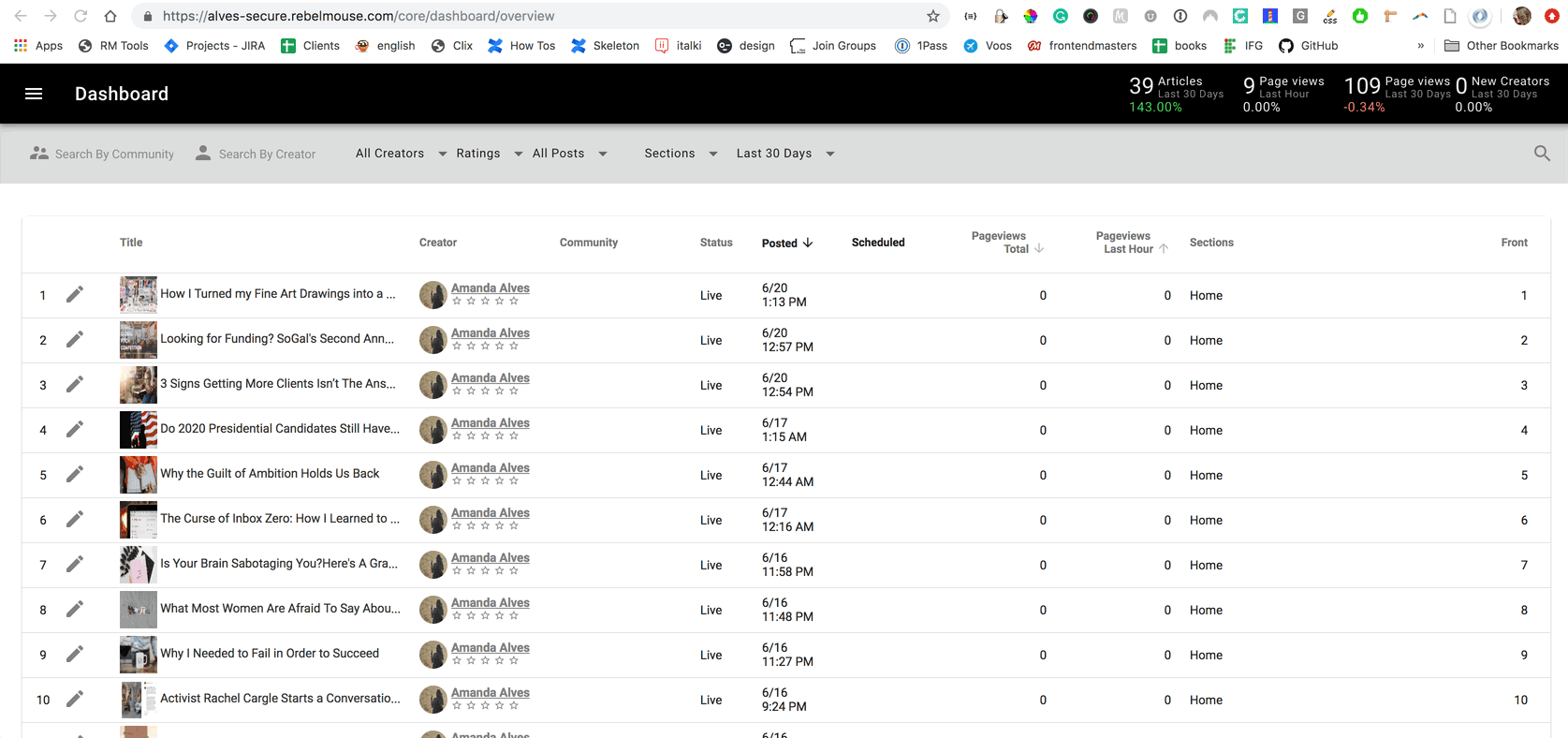Open 'Why the Guilt of Ambition' article
This screenshot has width=1568, height=738.
pyautogui.click(x=270, y=474)
